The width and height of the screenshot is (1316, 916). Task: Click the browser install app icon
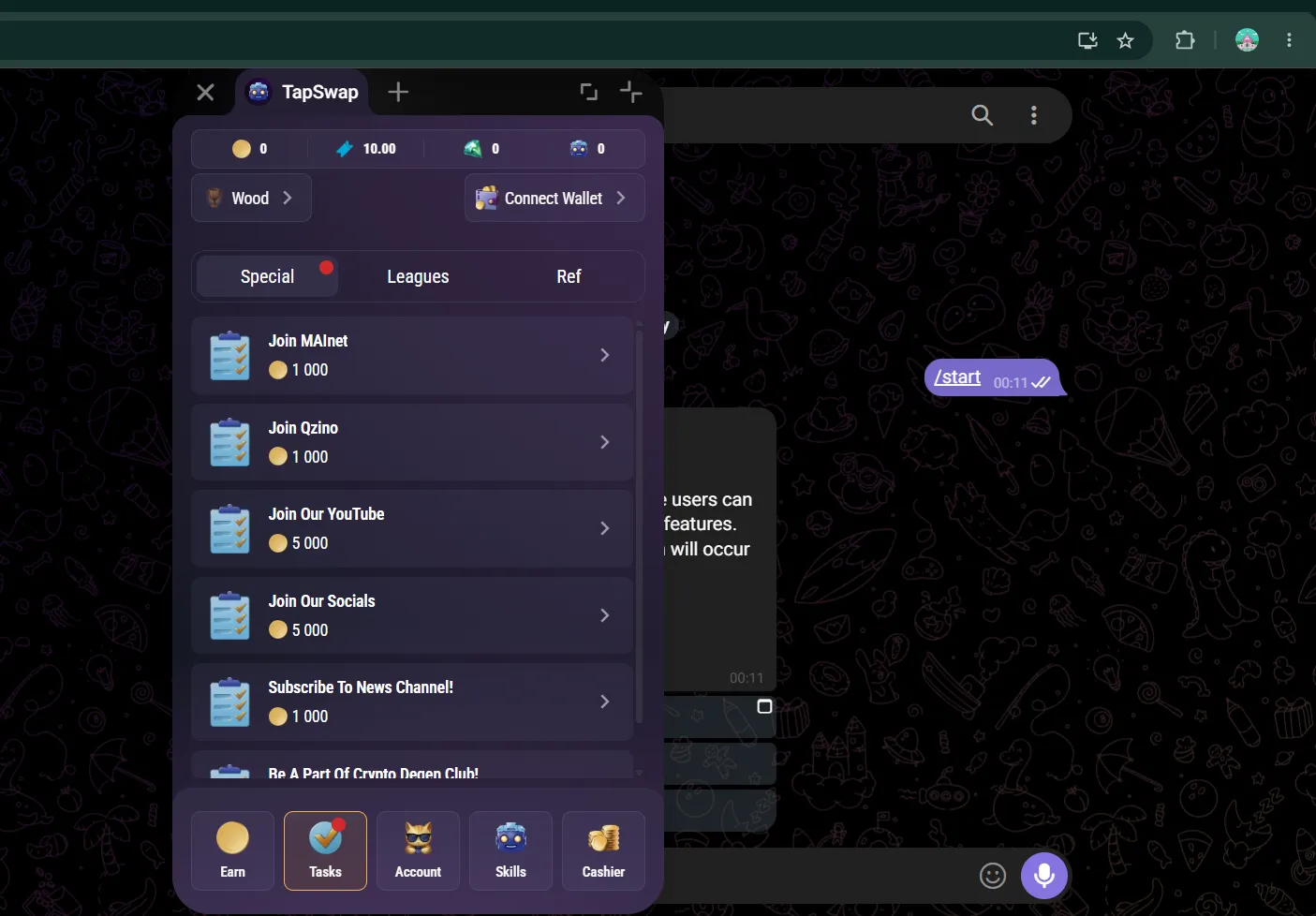click(1087, 40)
